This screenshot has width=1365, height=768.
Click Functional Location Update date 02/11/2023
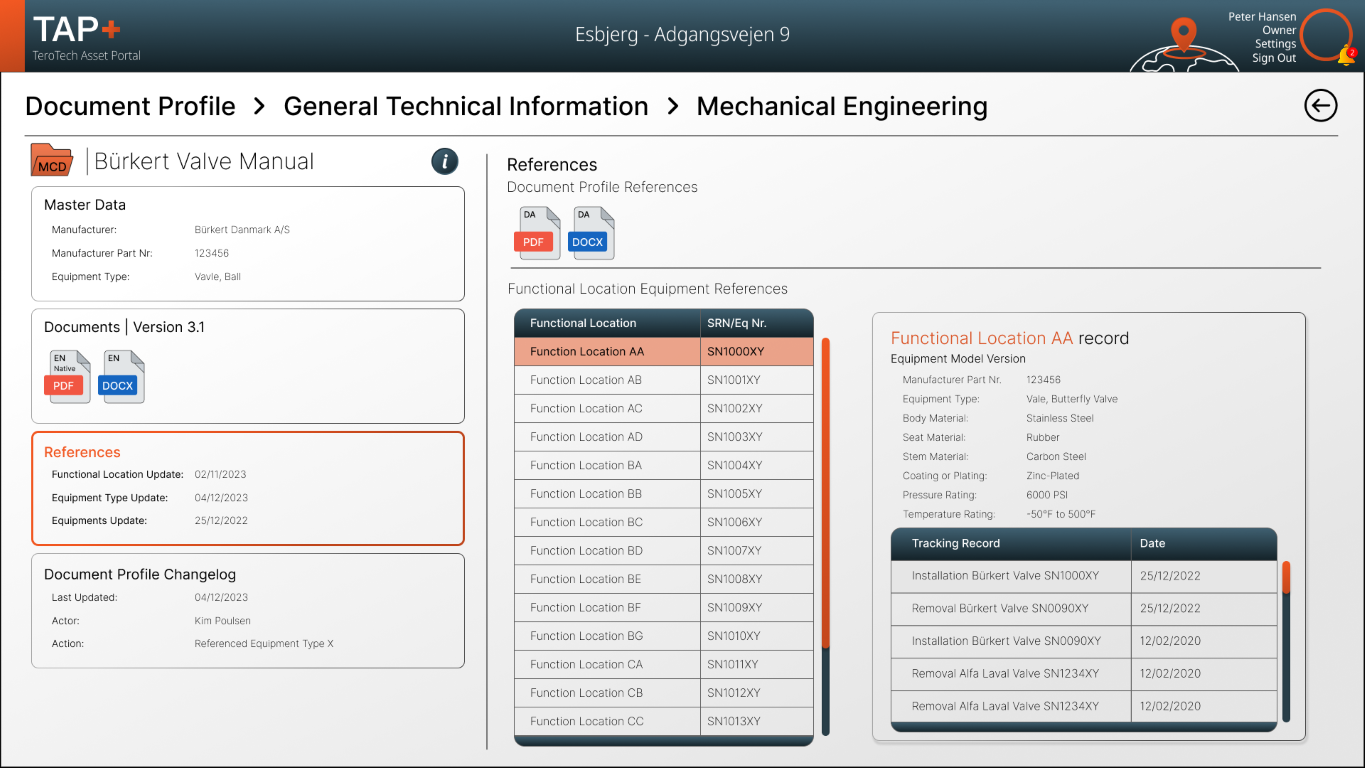220,475
